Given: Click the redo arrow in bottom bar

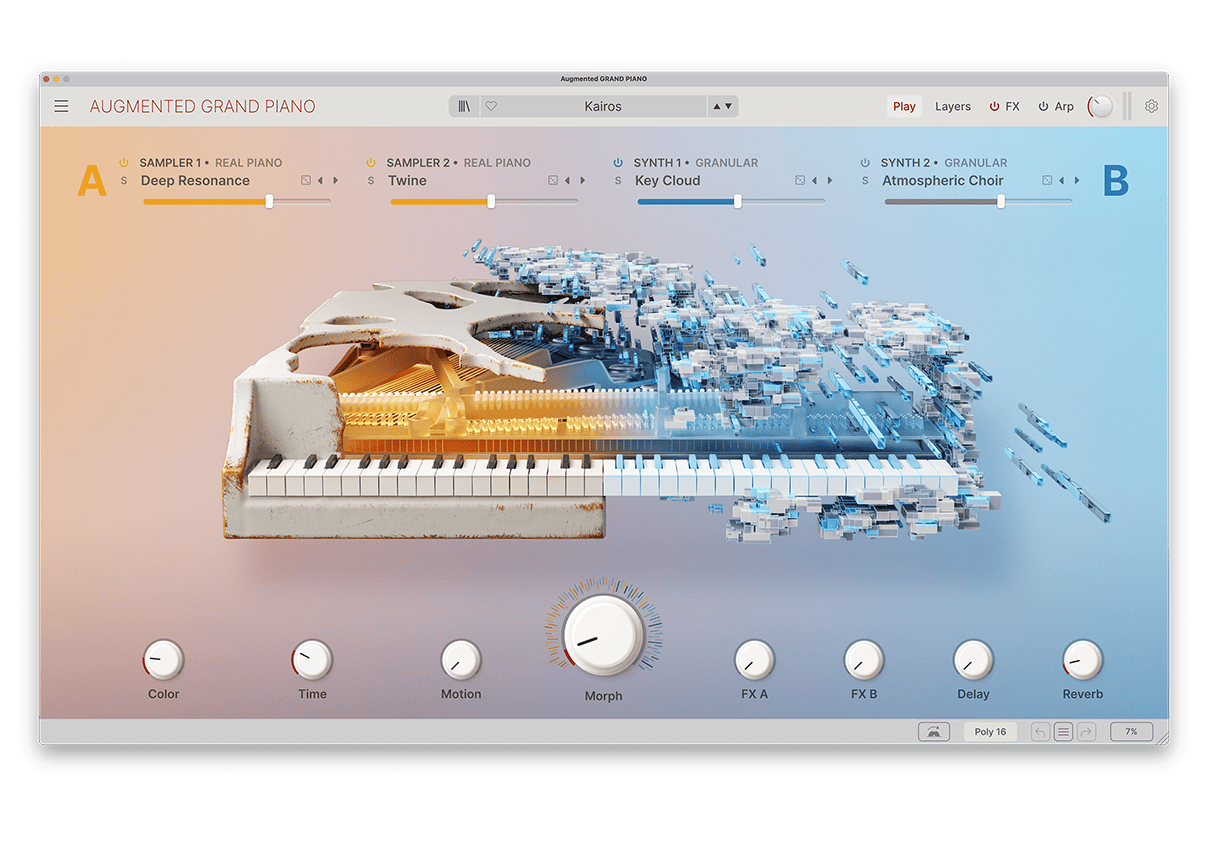Looking at the screenshot, I should coord(1086,732).
